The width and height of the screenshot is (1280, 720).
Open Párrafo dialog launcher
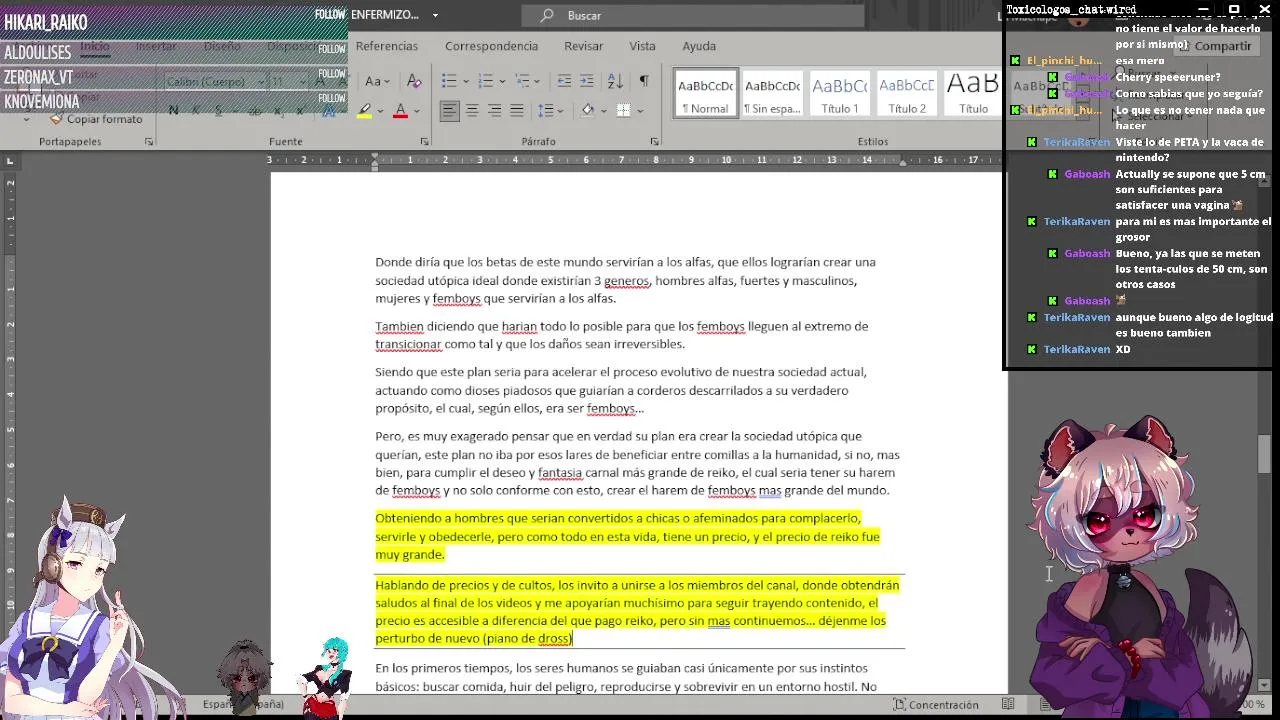[654, 142]
